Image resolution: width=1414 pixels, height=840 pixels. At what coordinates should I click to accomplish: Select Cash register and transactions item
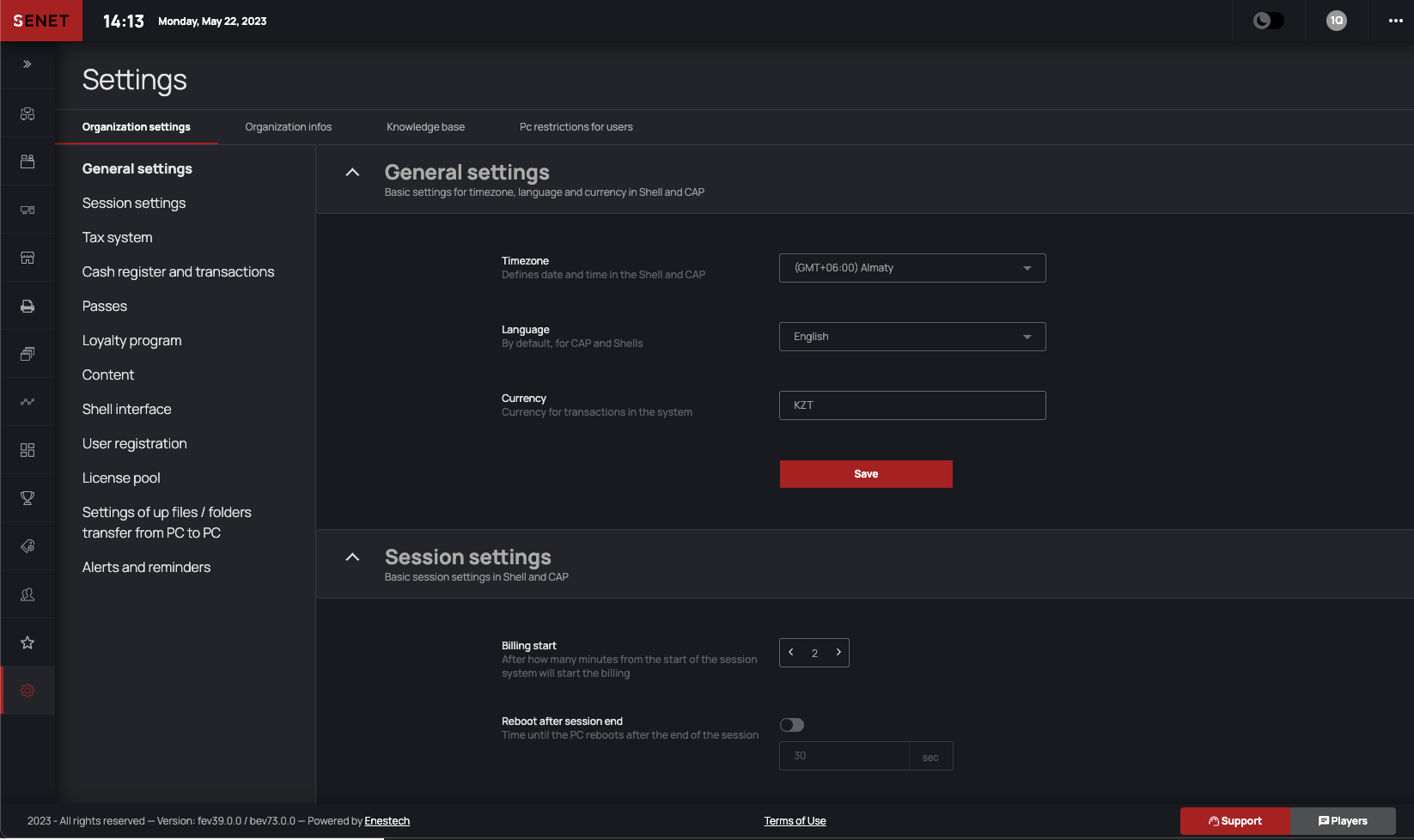179,272
